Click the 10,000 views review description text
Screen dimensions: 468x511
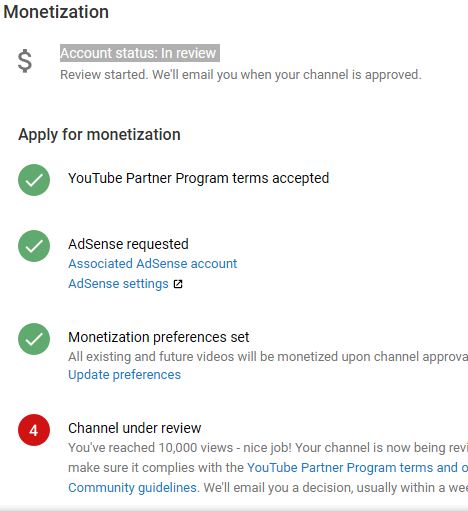click(x=268, y=467)
